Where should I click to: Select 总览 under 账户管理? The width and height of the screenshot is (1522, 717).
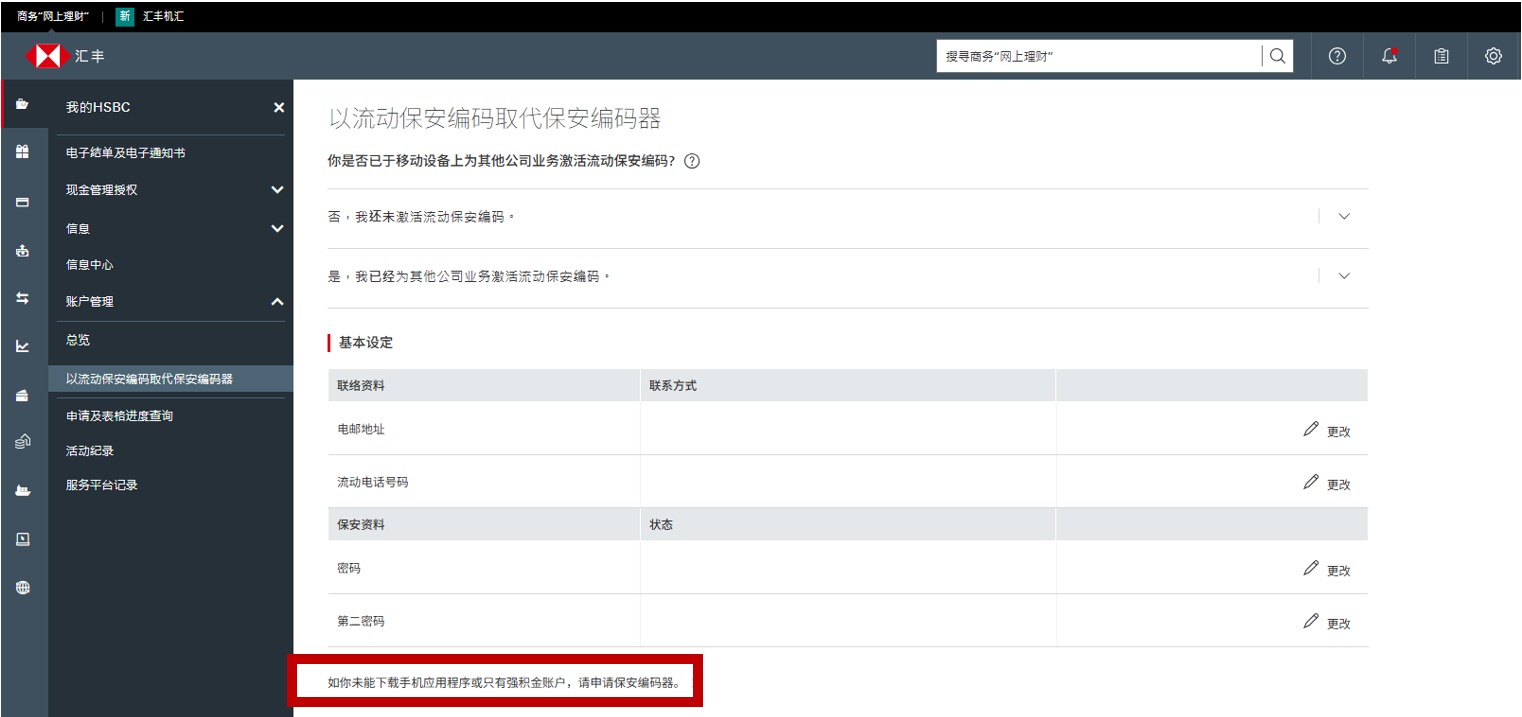coord(78,340)
